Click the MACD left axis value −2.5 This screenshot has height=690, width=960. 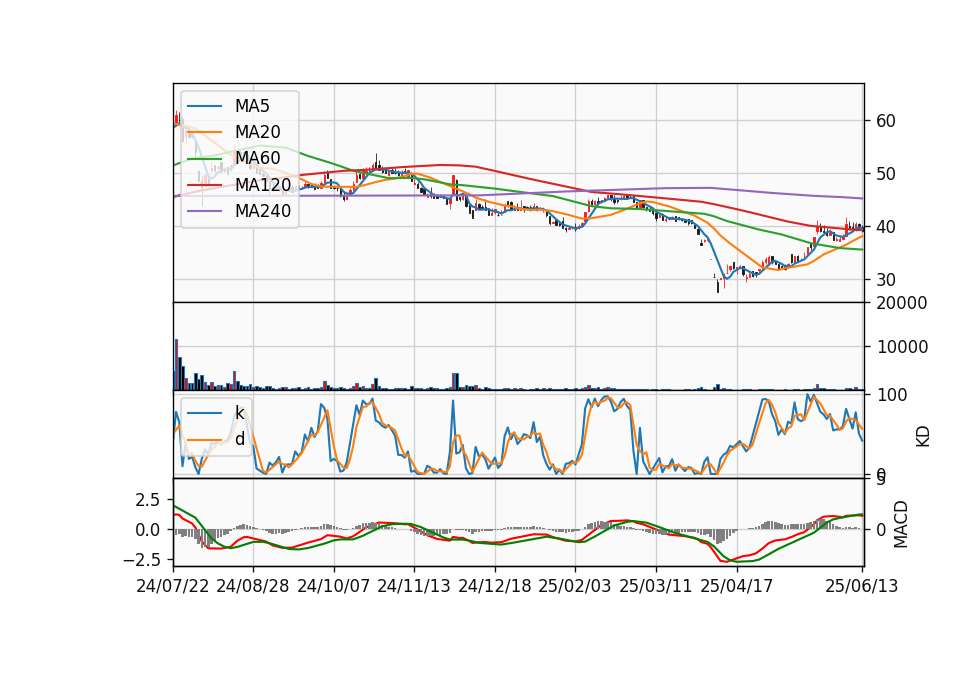pos(141,560)
